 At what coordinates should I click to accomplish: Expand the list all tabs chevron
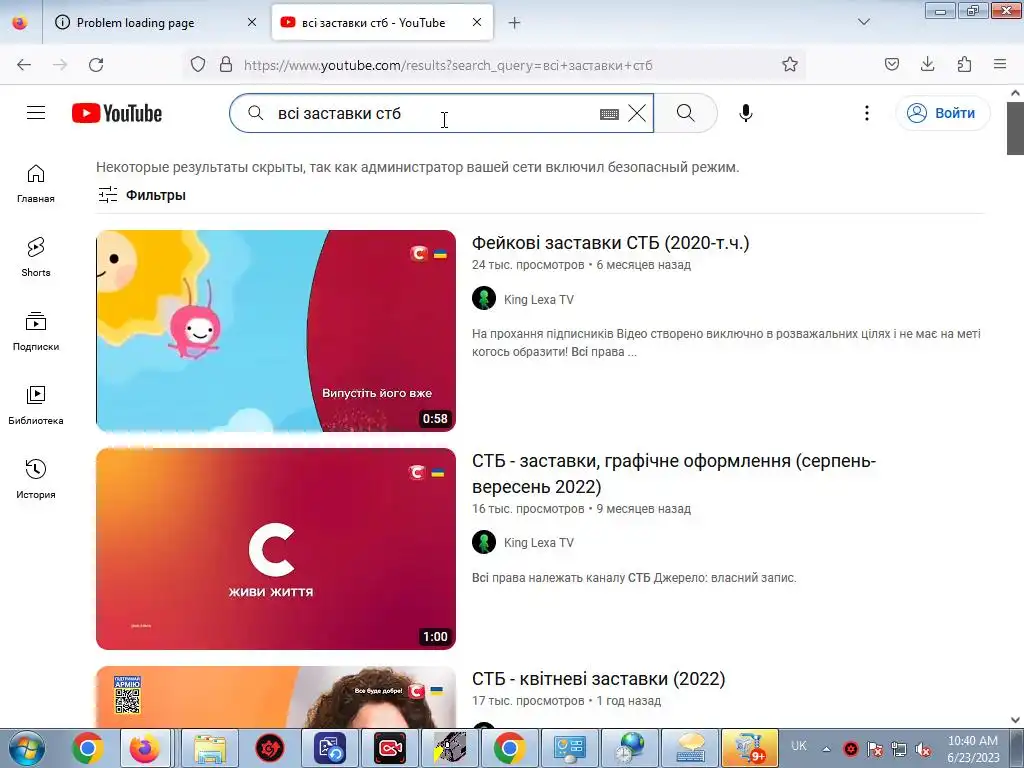point(863,22)
